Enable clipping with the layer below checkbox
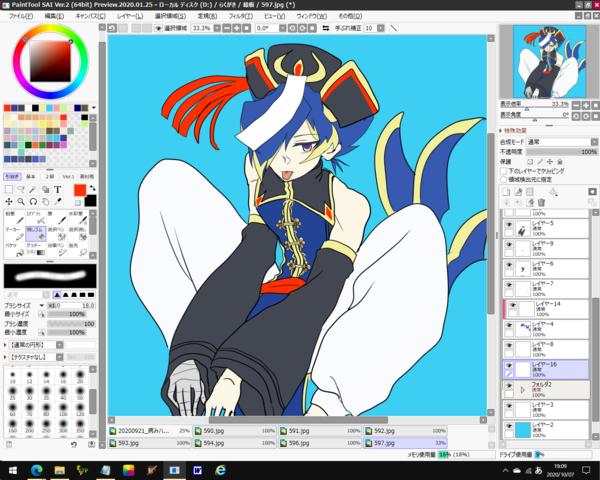 pos(504,171)
